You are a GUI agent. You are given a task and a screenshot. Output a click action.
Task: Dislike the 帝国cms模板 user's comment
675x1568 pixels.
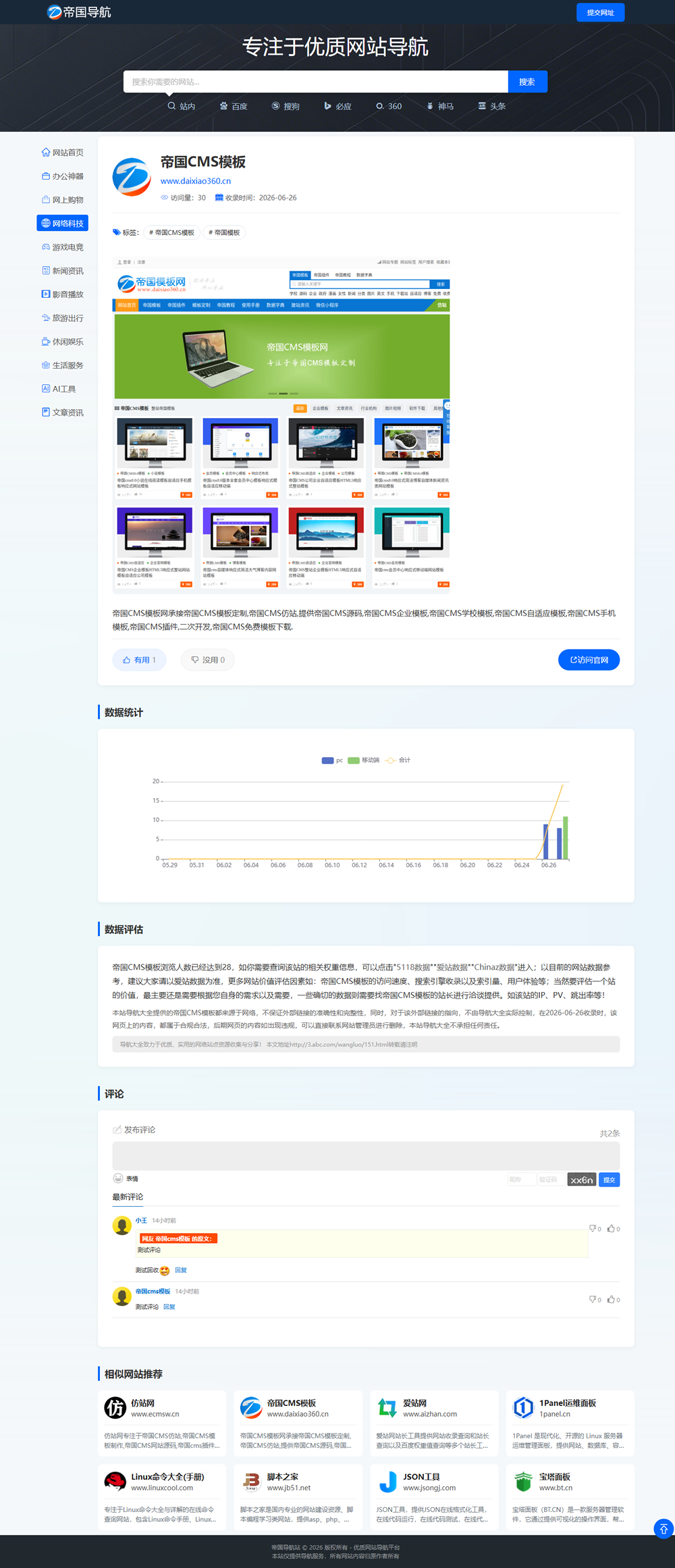pyautogui.click(x=595, y=1299)
